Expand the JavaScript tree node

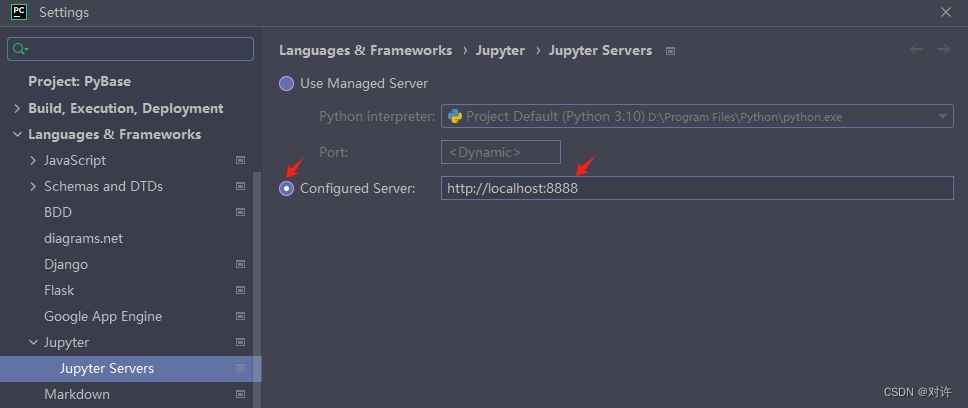coord(33,160)
